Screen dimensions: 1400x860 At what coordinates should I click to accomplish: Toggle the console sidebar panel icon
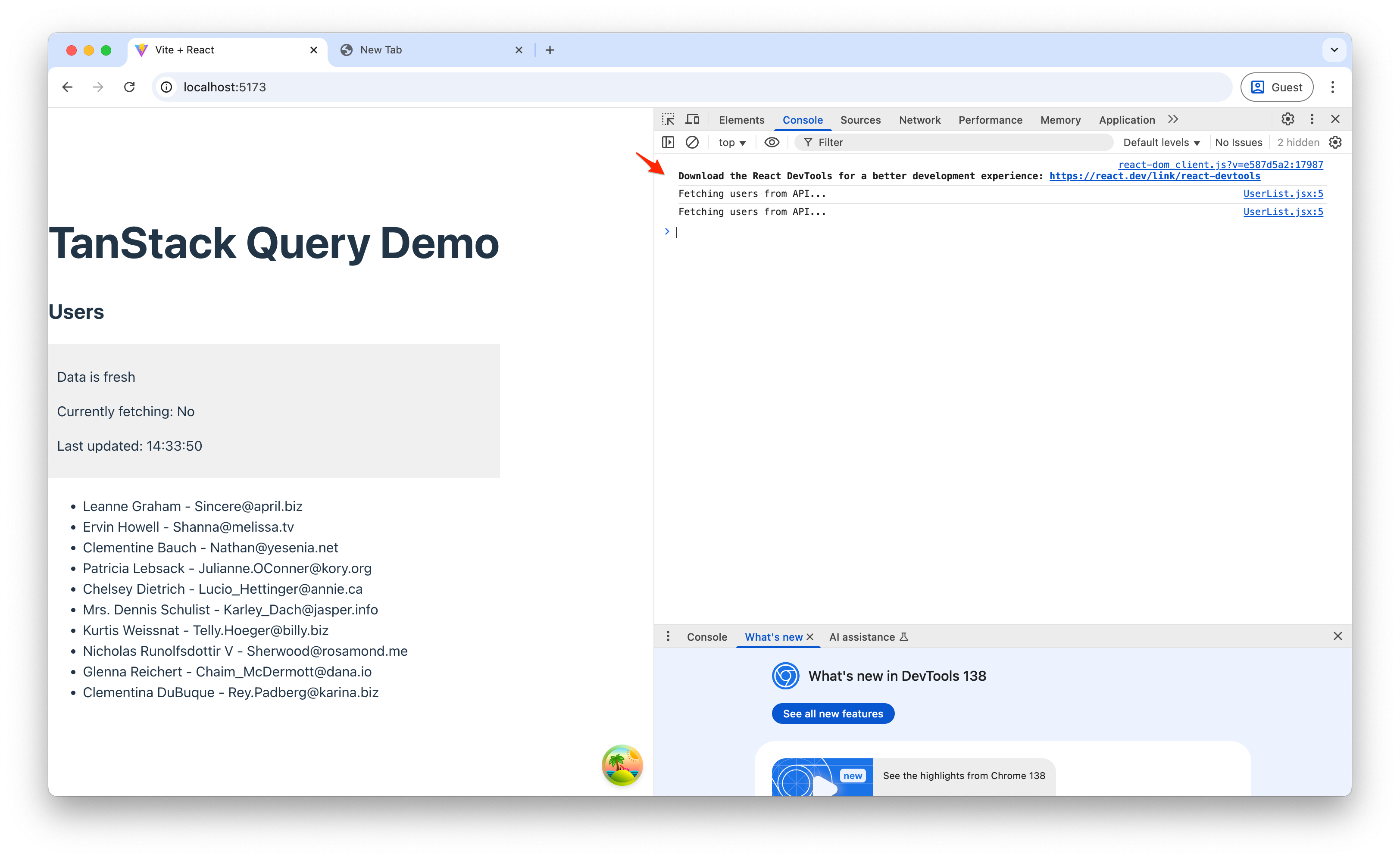668,142
